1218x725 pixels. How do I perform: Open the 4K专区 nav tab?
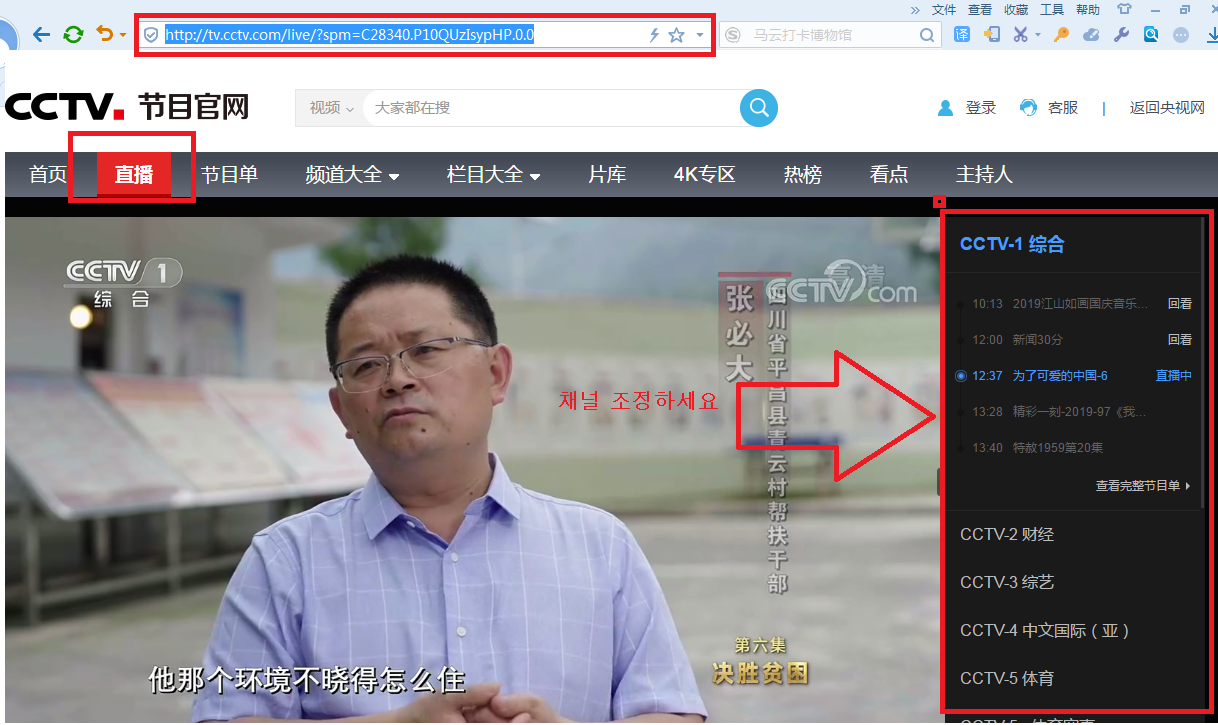click(x=704, y=175)
